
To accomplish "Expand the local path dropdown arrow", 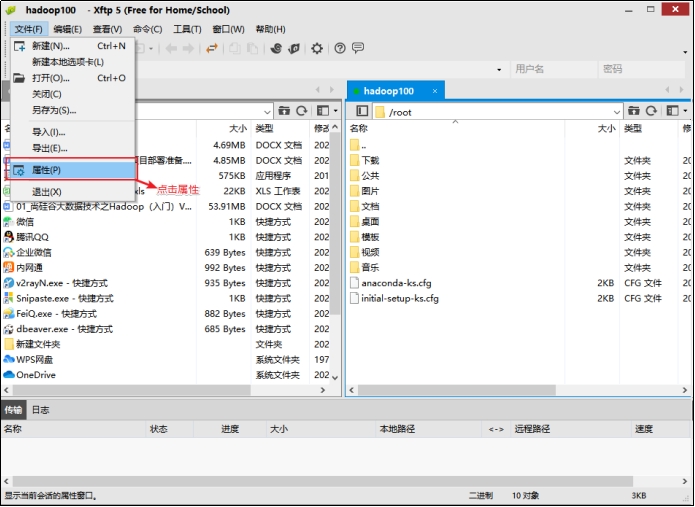I will pos(267,112).
